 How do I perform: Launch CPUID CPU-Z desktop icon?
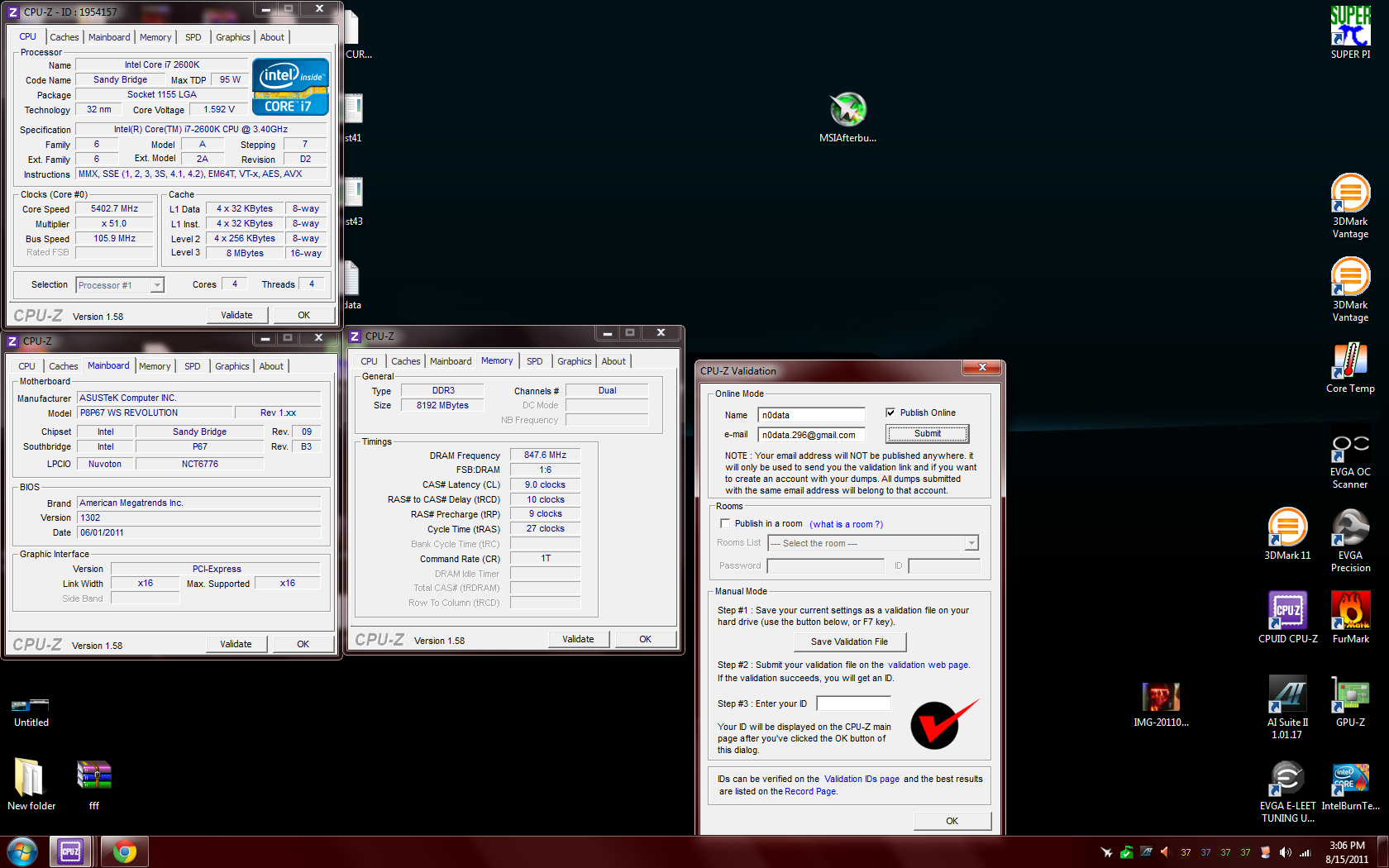tap(1287, 618)
